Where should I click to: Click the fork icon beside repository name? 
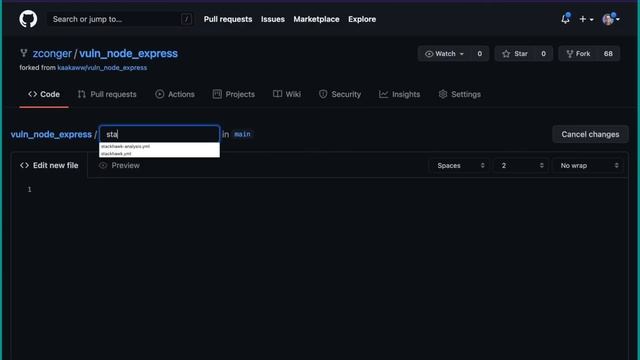point(24,53)
